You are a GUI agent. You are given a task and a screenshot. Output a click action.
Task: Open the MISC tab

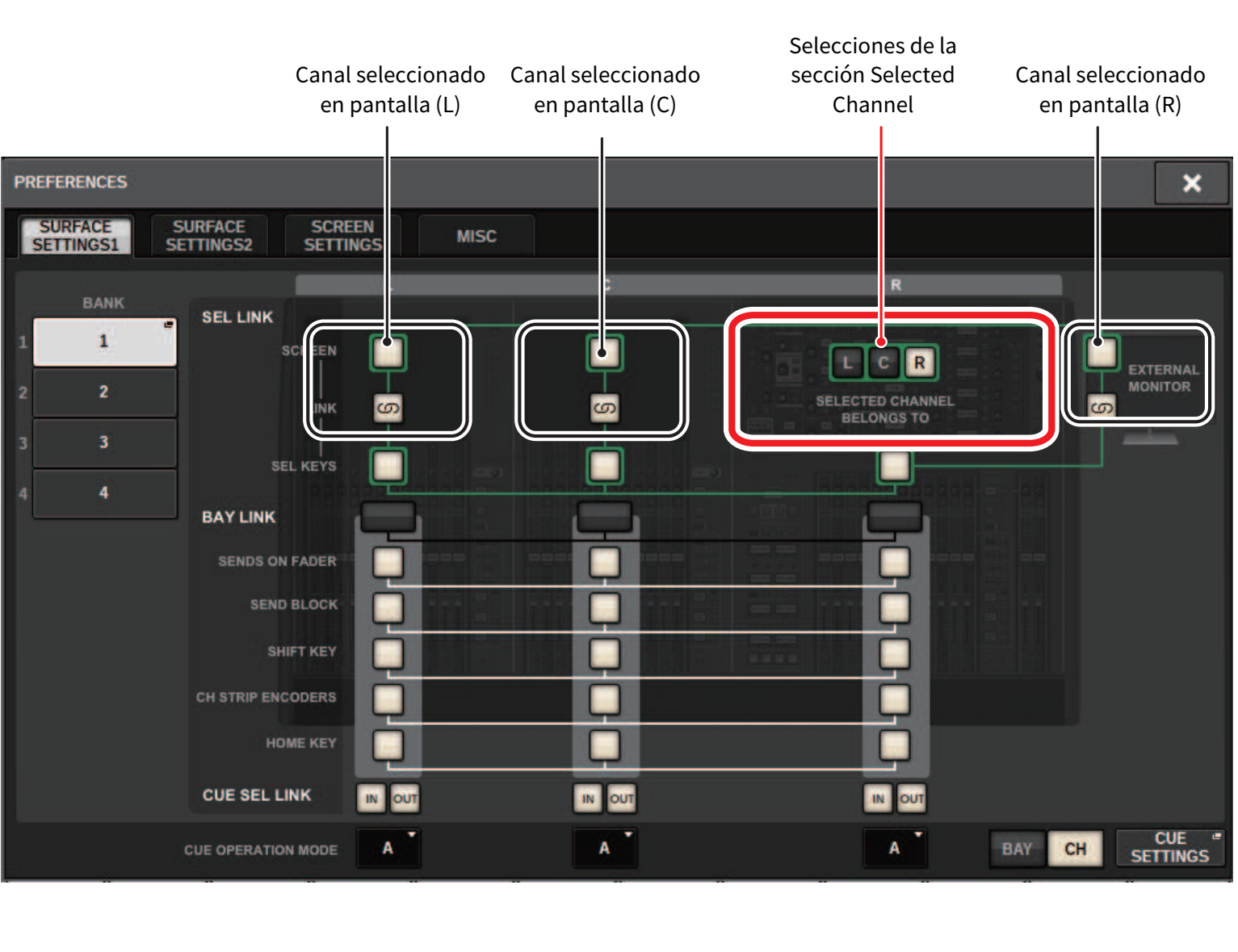pos(476,236)
